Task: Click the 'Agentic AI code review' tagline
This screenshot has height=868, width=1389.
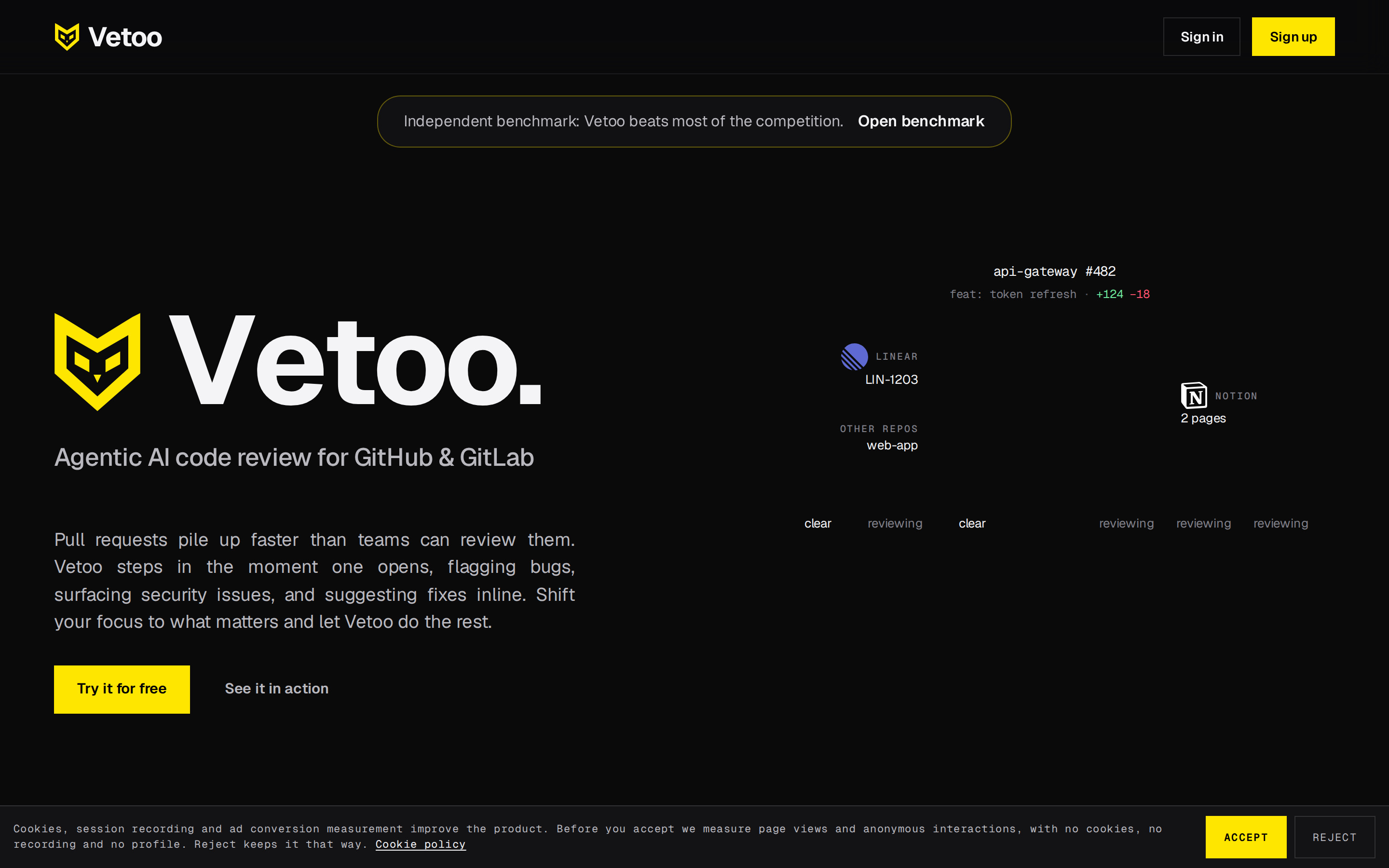Action: [294, 458]
